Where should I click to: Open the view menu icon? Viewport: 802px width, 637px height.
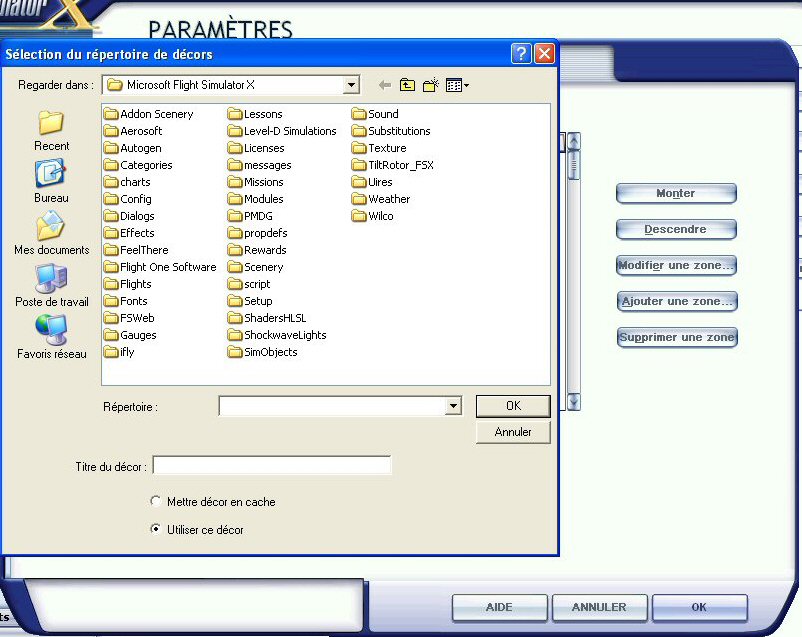point(454,85)
